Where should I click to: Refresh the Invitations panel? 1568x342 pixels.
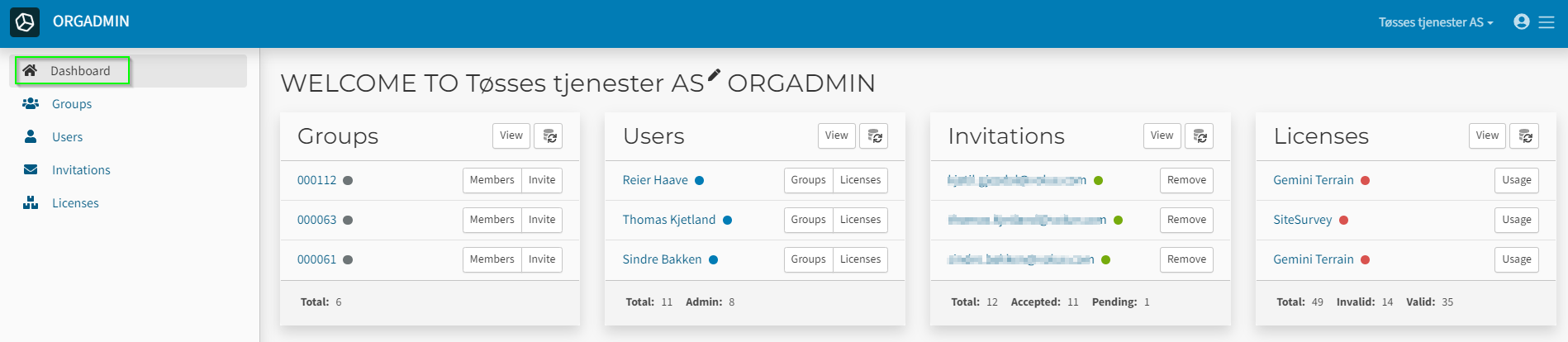(x=1200, y=136)
